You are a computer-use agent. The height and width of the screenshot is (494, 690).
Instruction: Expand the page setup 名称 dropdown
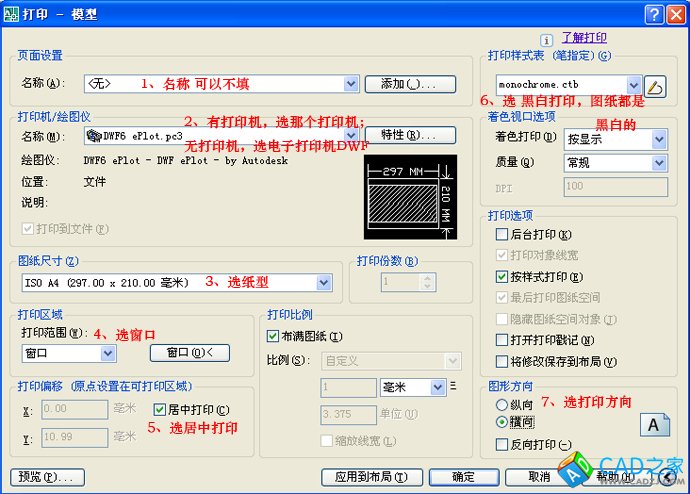[x=351, y=83]
